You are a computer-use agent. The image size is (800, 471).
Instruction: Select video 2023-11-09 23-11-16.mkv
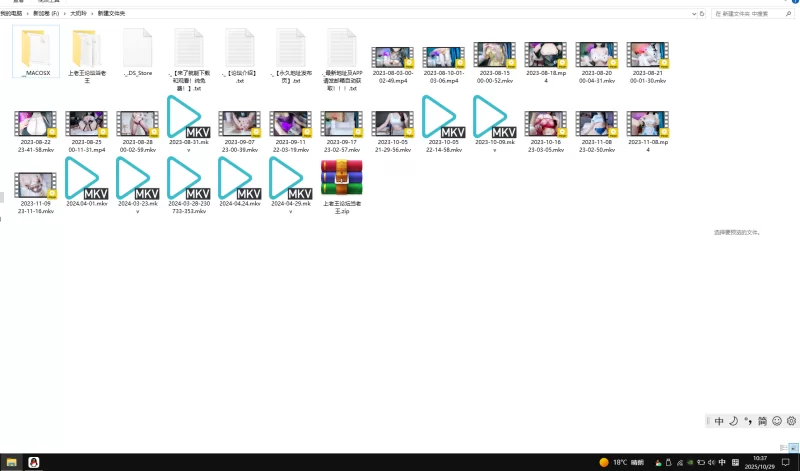tap(36, 193)
